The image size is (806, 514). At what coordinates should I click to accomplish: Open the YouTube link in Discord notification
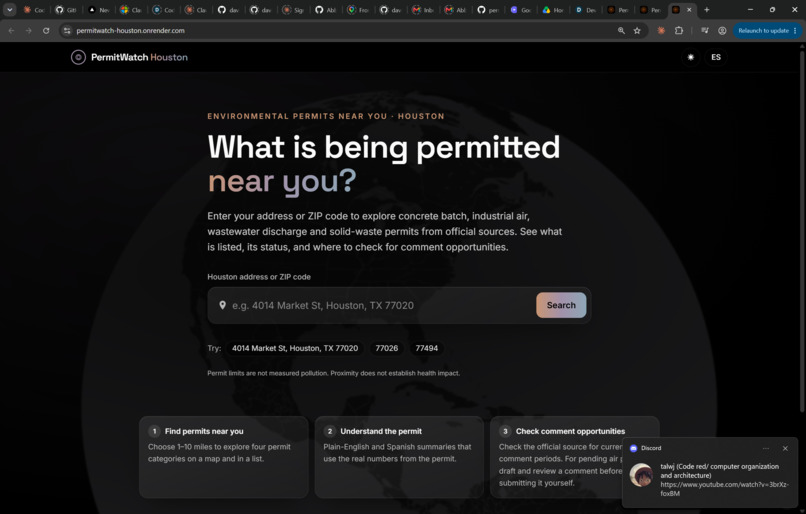[724, 489]
